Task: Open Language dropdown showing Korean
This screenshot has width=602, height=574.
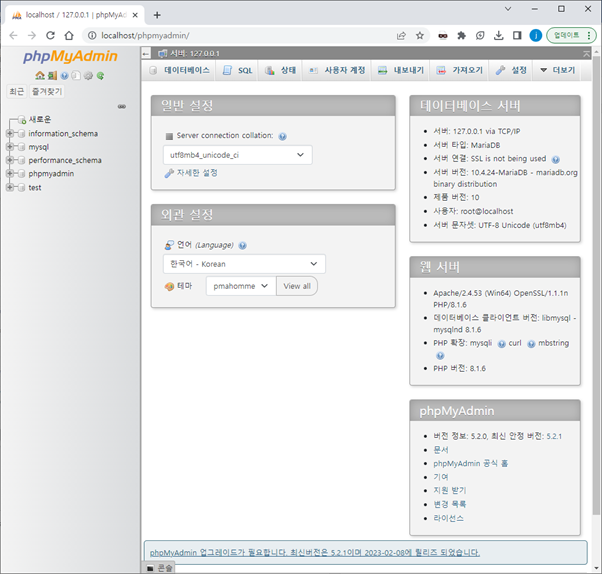Action: click(x=244, y=264)
